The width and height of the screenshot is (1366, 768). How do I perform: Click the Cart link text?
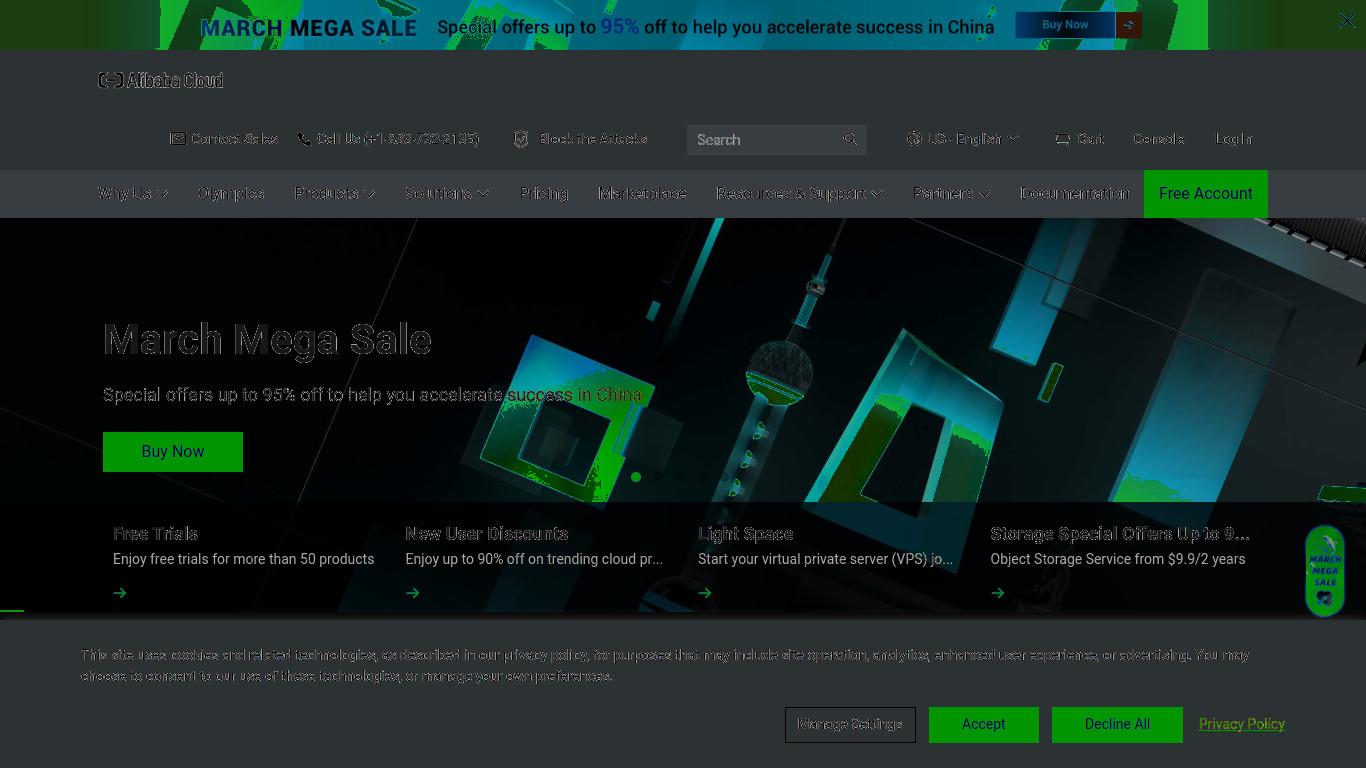click(1090, 139)
